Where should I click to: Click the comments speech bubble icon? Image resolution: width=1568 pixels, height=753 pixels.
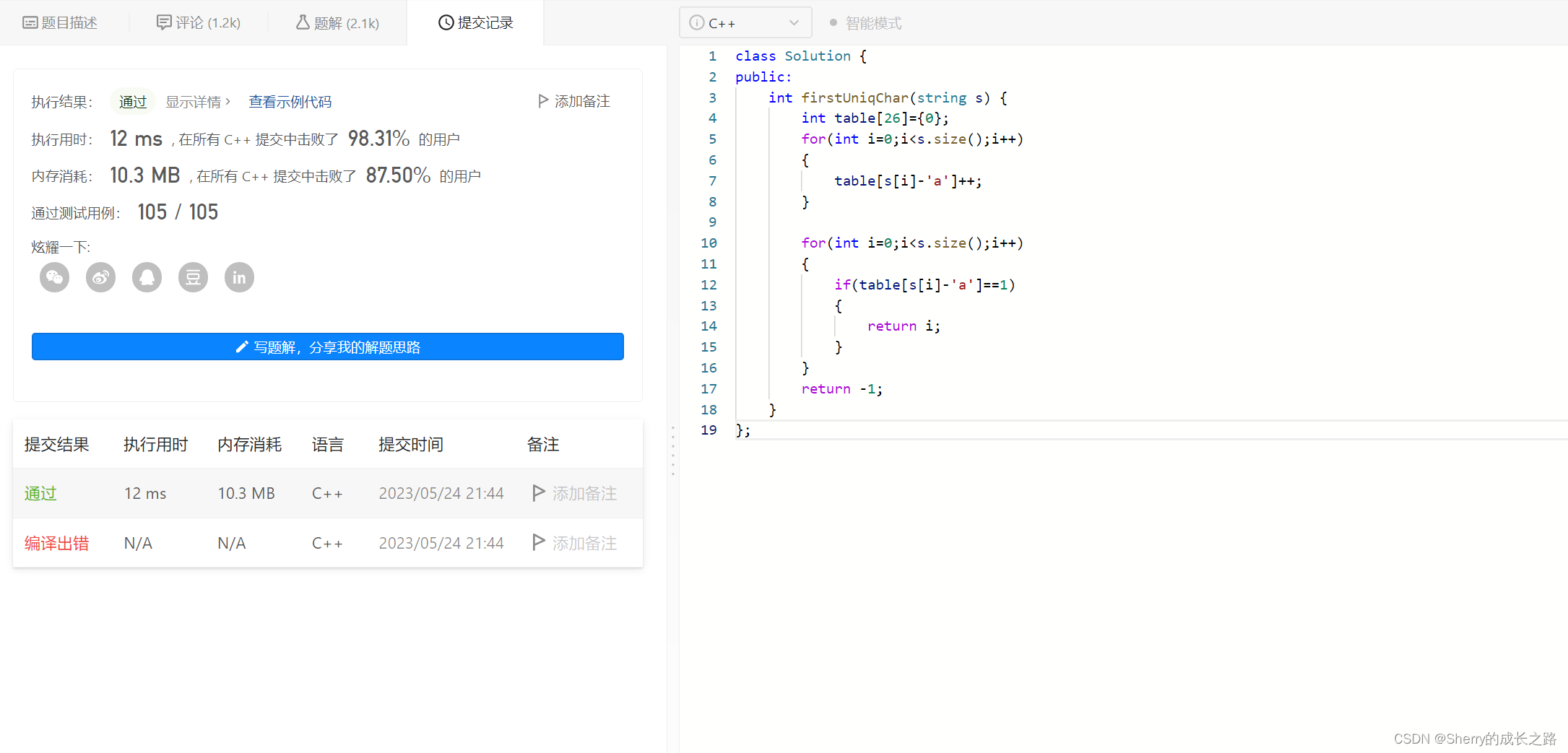click(x=164, y=22)
